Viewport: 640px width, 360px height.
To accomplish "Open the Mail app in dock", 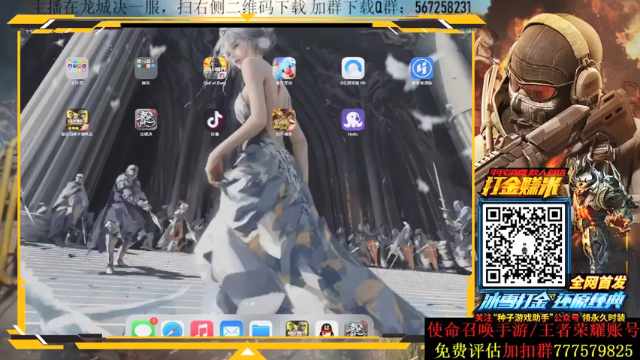I will click(x=231, y=329).
